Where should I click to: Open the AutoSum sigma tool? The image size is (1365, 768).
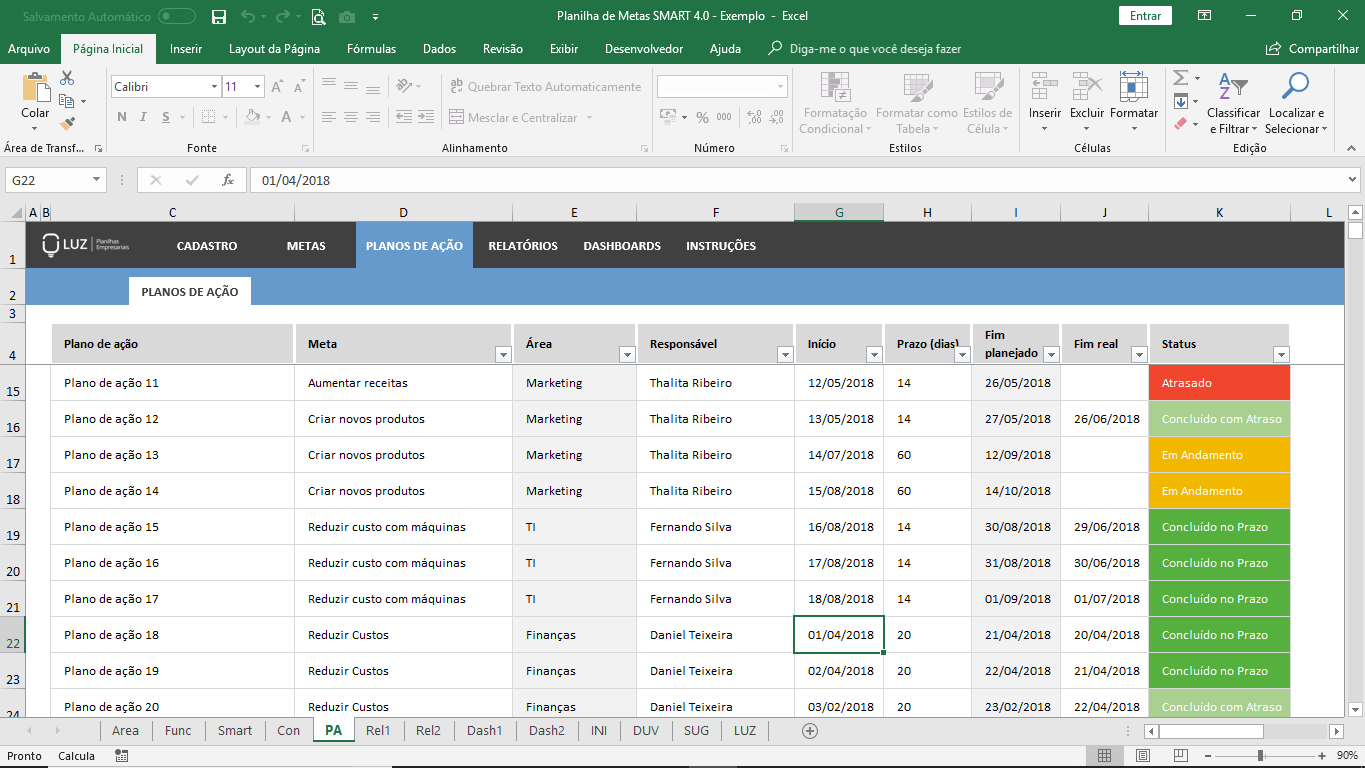(1180, 78)
